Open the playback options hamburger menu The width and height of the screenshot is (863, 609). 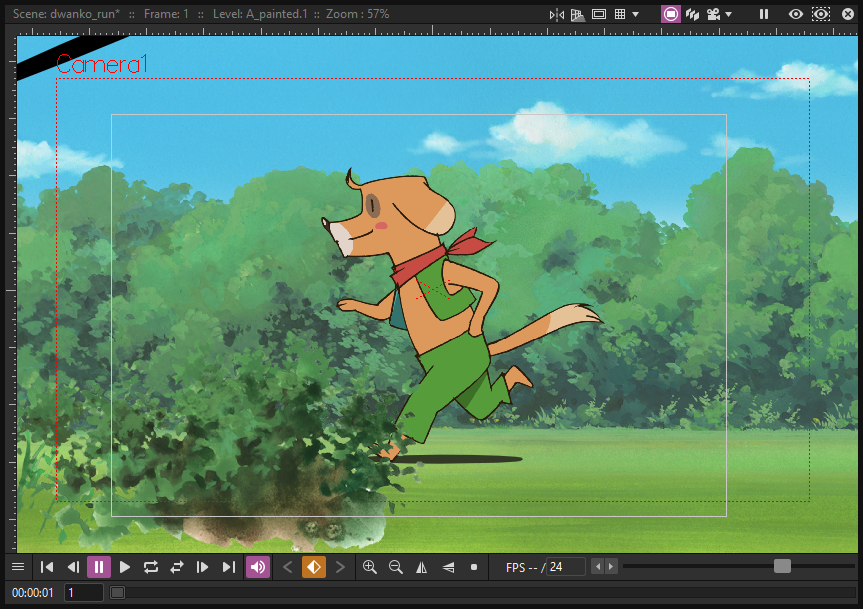[x=18, y=567]
